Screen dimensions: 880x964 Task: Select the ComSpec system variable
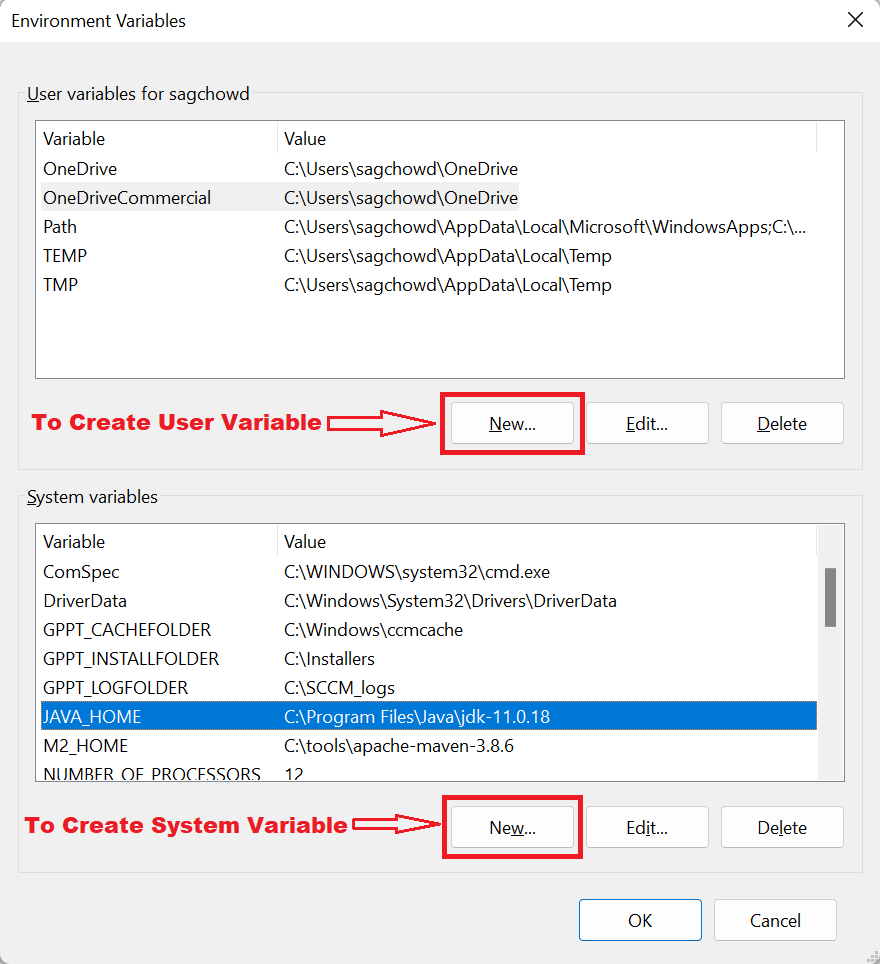coord(83,570)
